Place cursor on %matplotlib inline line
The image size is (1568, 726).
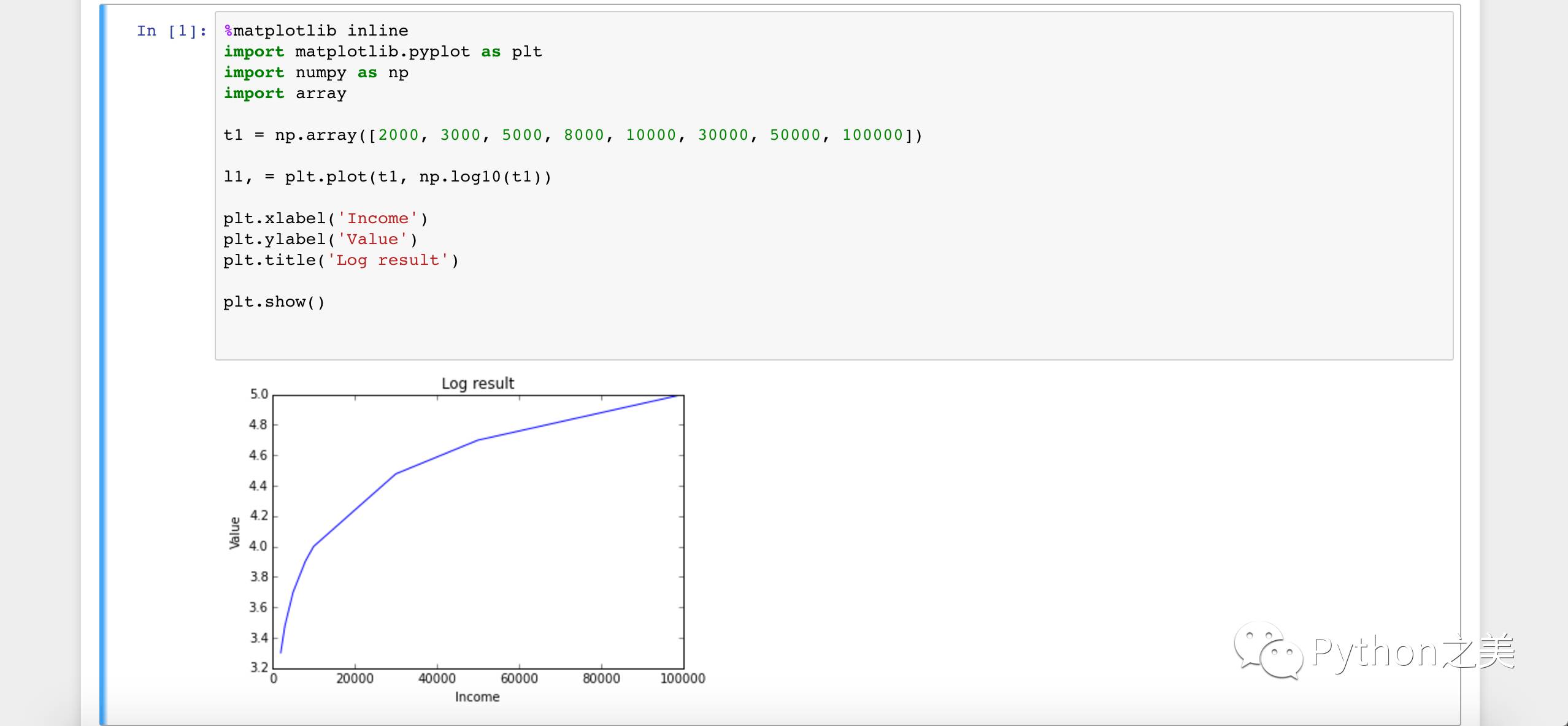316,31
